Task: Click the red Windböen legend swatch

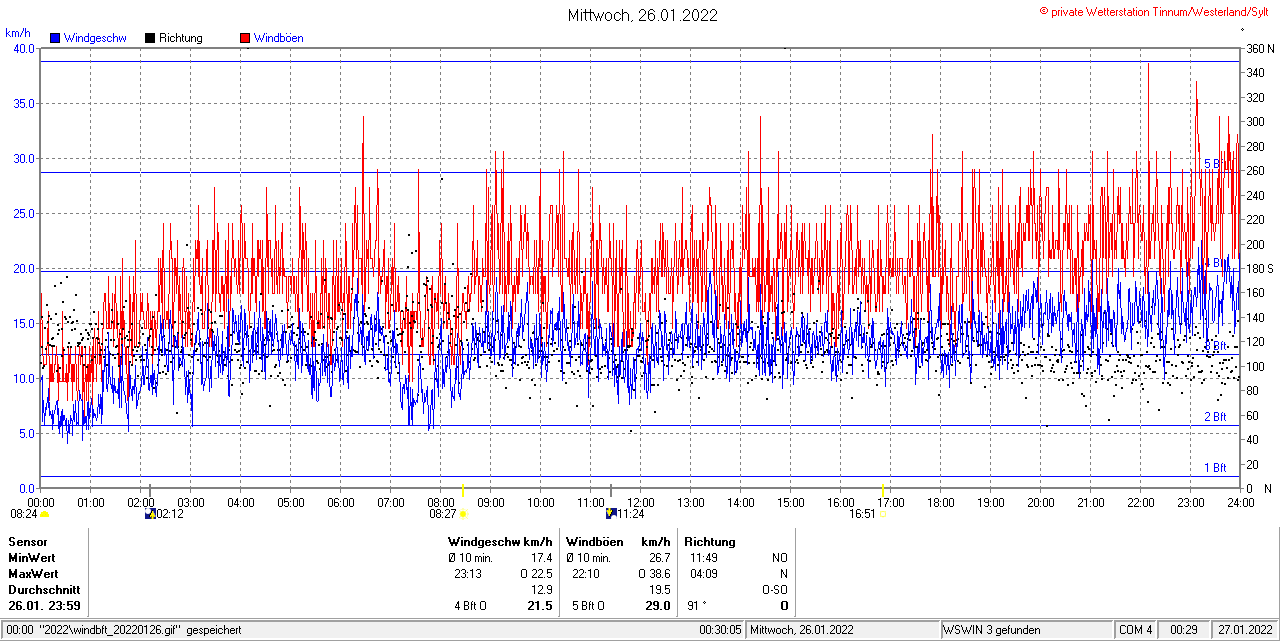Action: pyautogui.click(x=245, y=38)
